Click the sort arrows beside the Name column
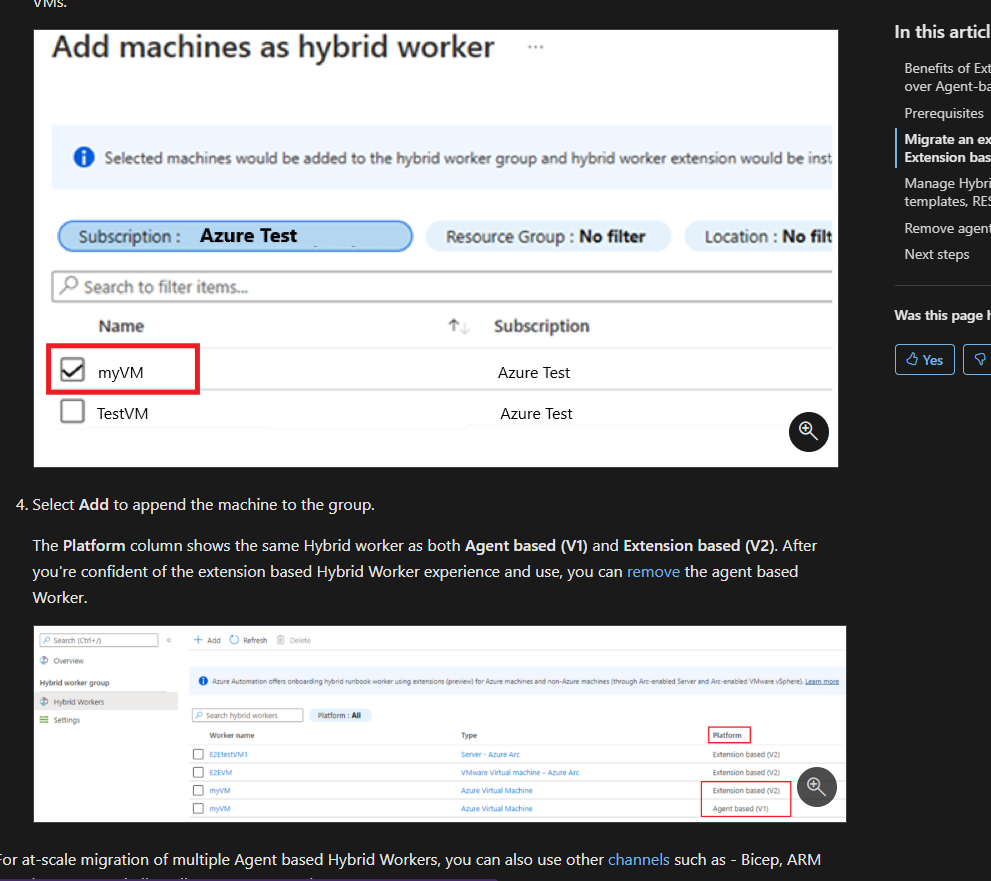Screen dimensions: 991x881 tap(459, 326)
